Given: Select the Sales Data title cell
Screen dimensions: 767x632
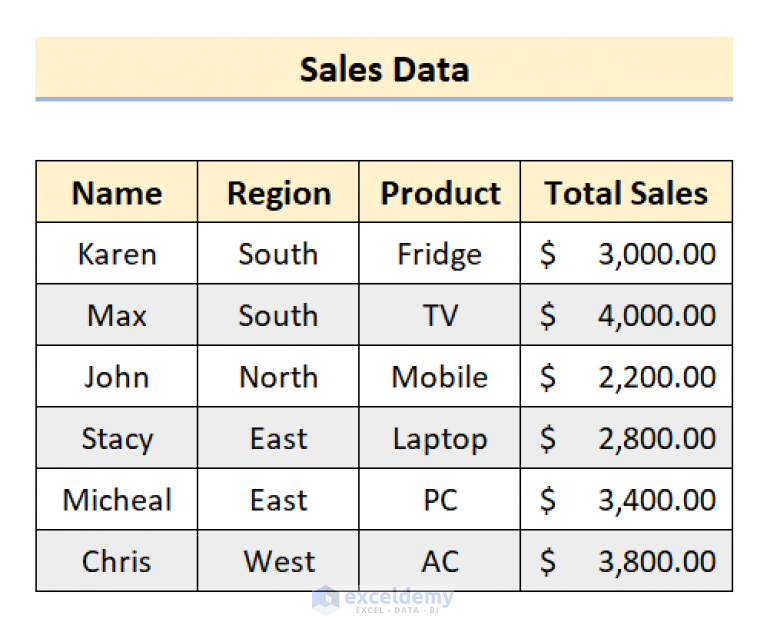Looking at the screenshot, I should pyautogui.click(x=384, y=68).
